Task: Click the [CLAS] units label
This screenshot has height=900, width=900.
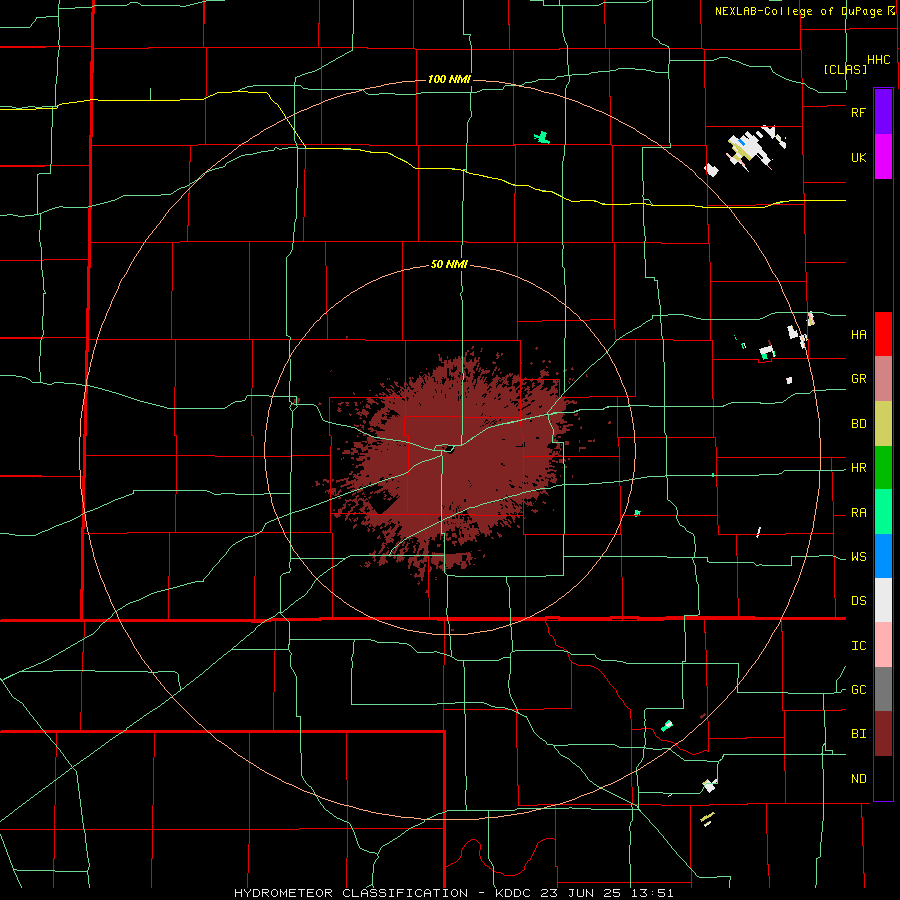Action: coord(845,69)
